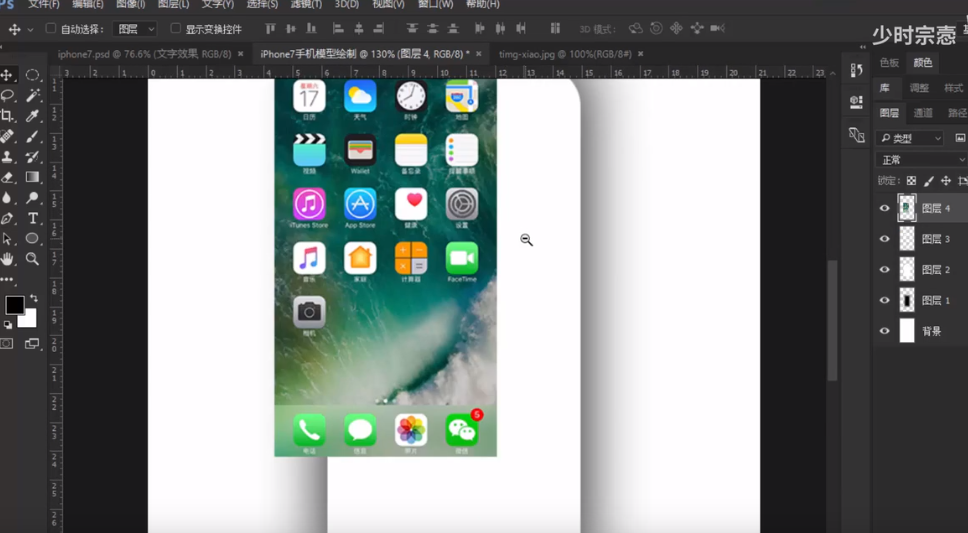Toggle lock image pixels brush icon

(x=928, y=181)
